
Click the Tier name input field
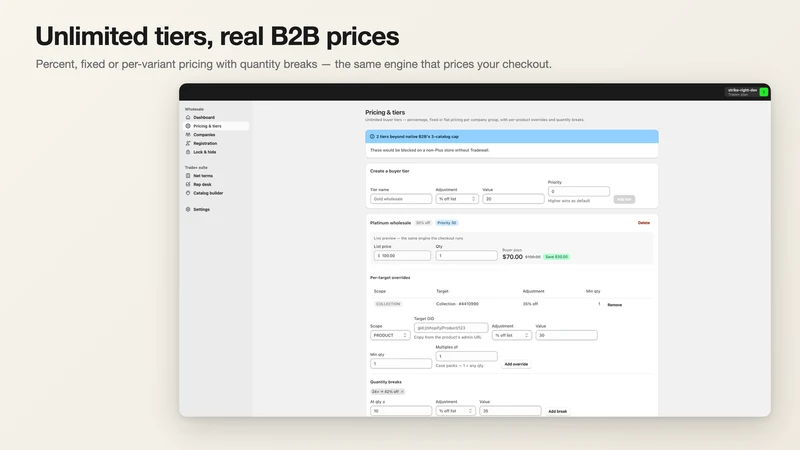(x=401, y=199)
